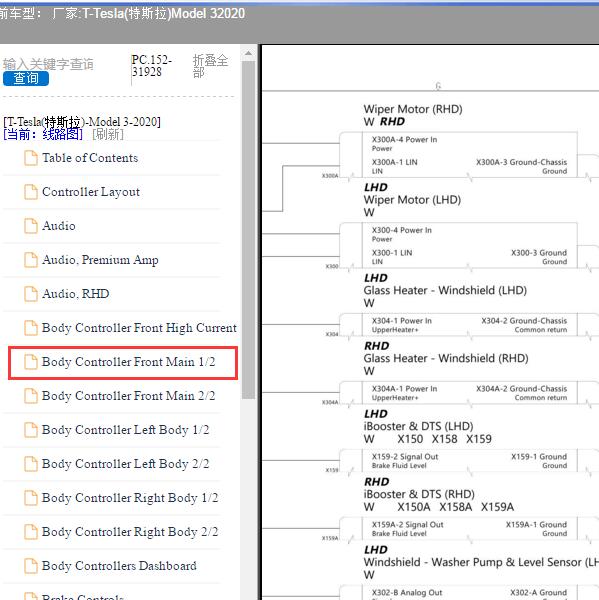The height and width of the screenshot is (600, 599).
Task: Click the Wiper Motor (LHD) title
Action: coord(412,200)
